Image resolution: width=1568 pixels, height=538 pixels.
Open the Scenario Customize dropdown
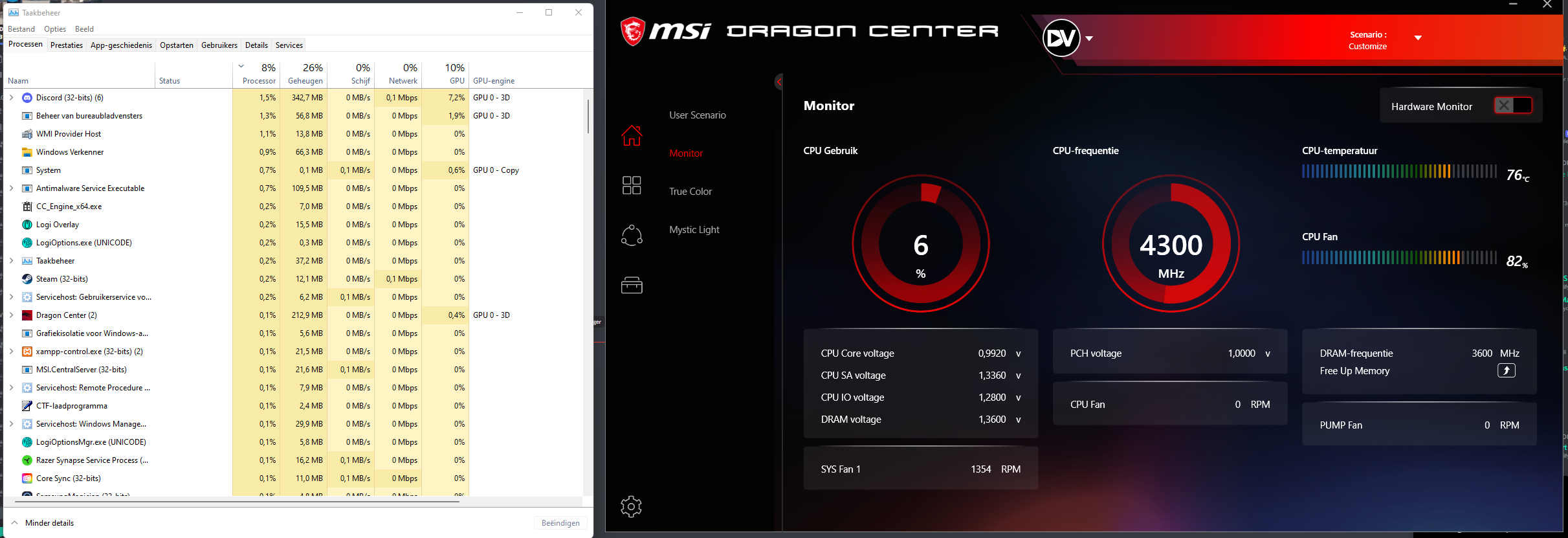pos(1417,38)
